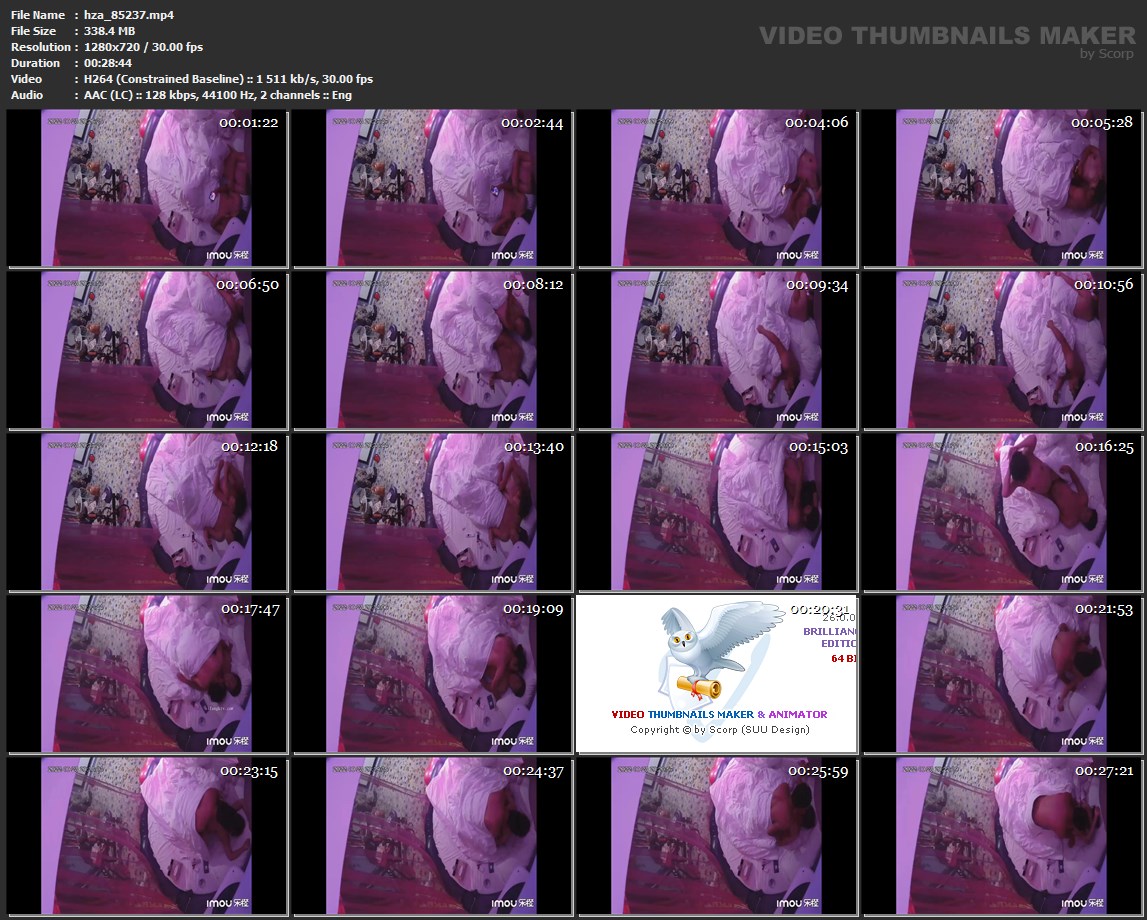Open the owl logo thumbnail at 00:20:31
The height and width of the screenshot is (920, 1147).
pyautogui.click(x=717, y=674)
